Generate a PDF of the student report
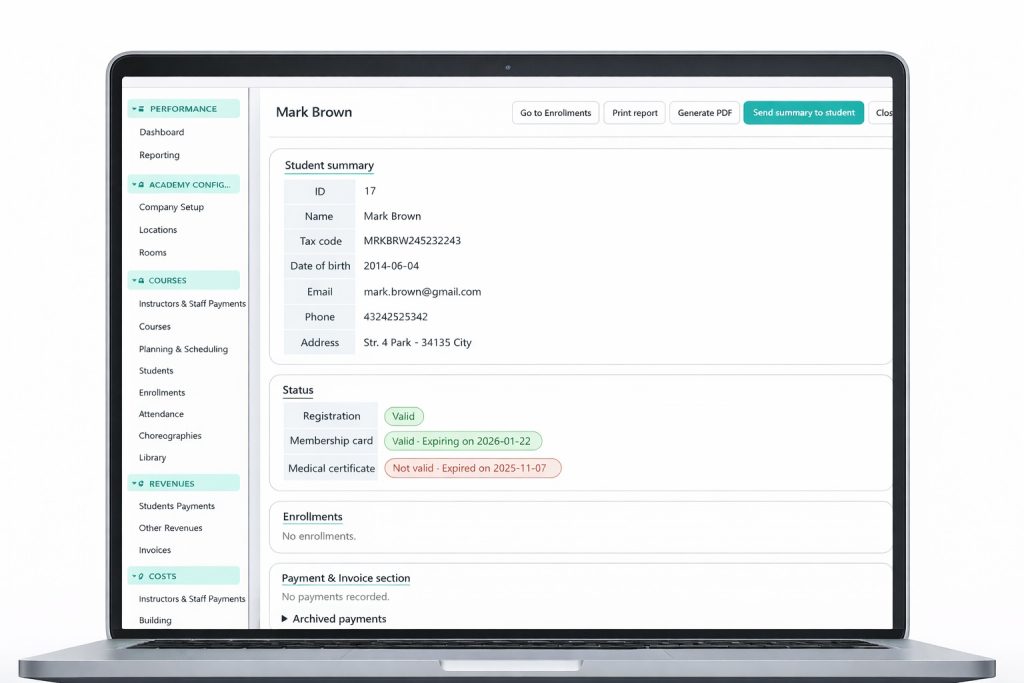The image size is (1024, 683). (x=703, y=113)
